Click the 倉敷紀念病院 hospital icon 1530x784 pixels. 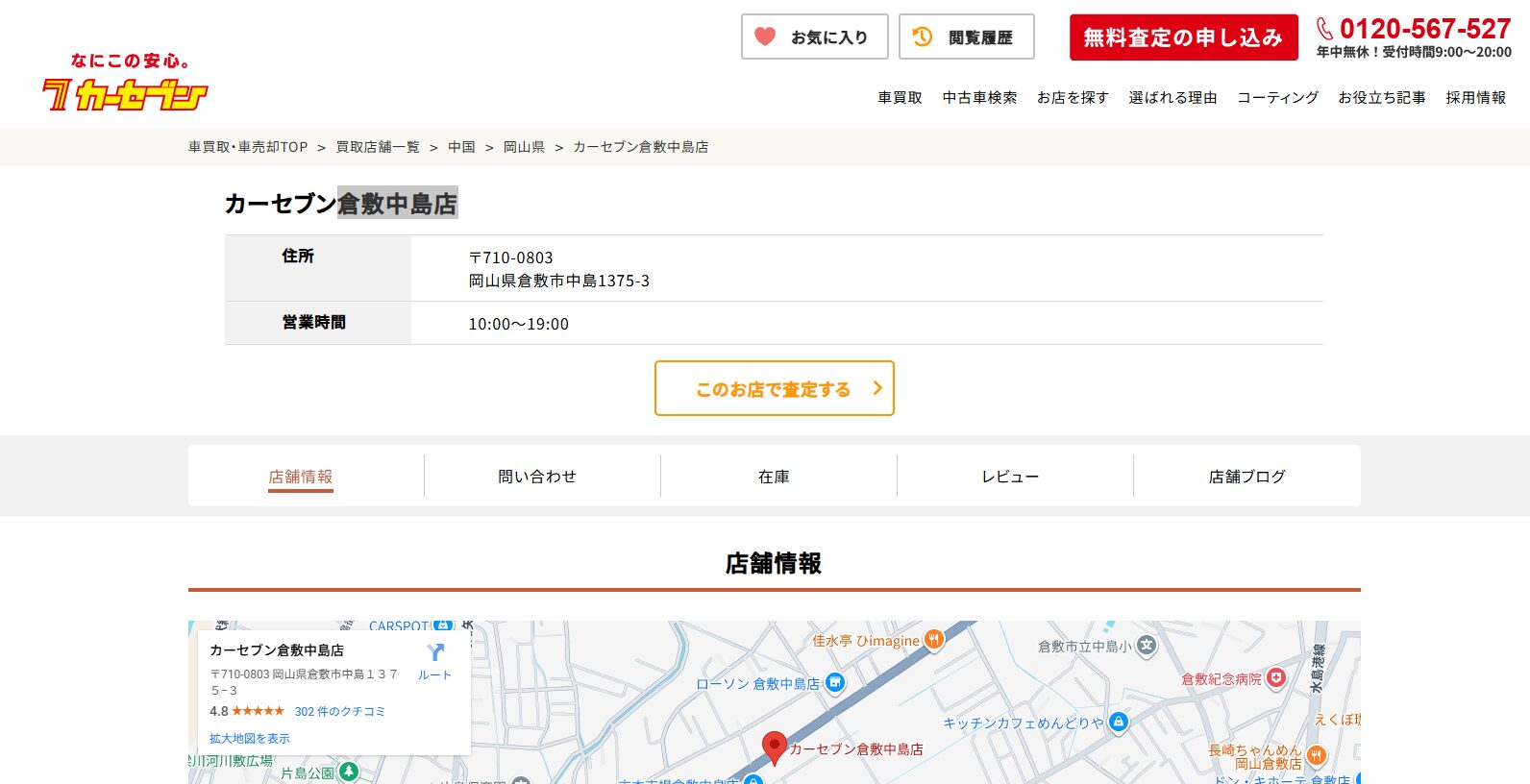[1275, 678]
